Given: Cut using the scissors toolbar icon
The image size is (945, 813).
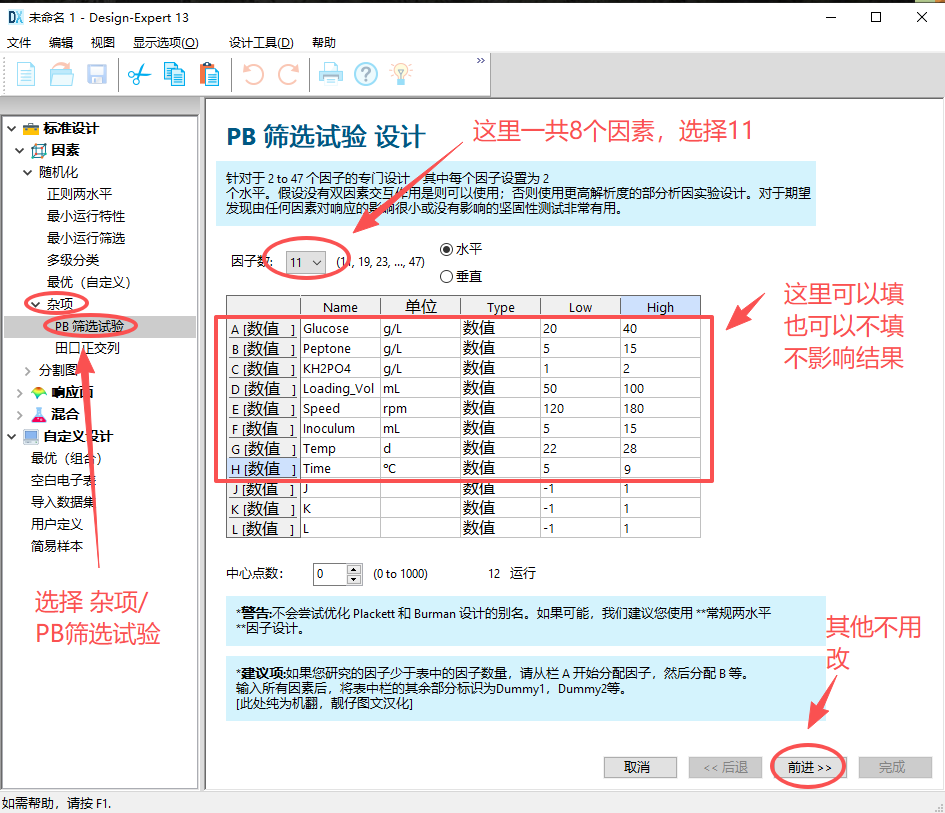Looking at the screenshot, I should (140, 74).
